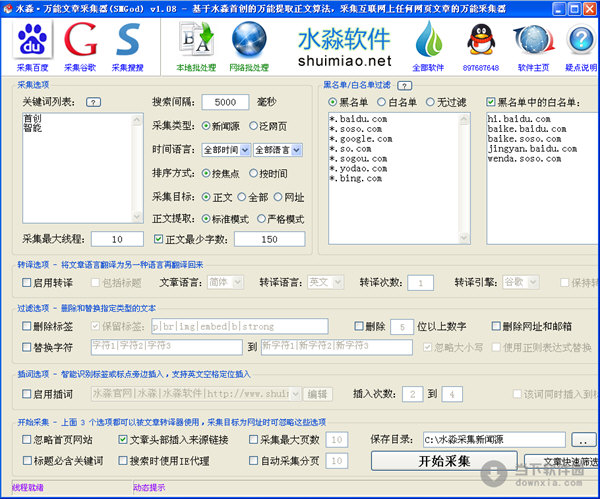The width and height of the screenshot is (600, 499).
Task: Click the blacklist box vertical scrollbar
Action: [464, 178]
